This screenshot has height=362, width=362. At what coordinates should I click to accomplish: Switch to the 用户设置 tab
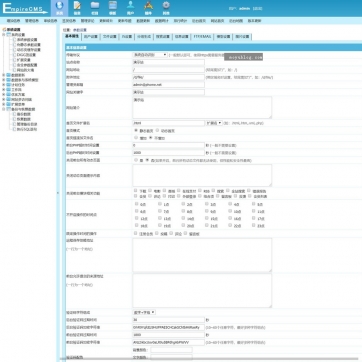tap(91, 37)
